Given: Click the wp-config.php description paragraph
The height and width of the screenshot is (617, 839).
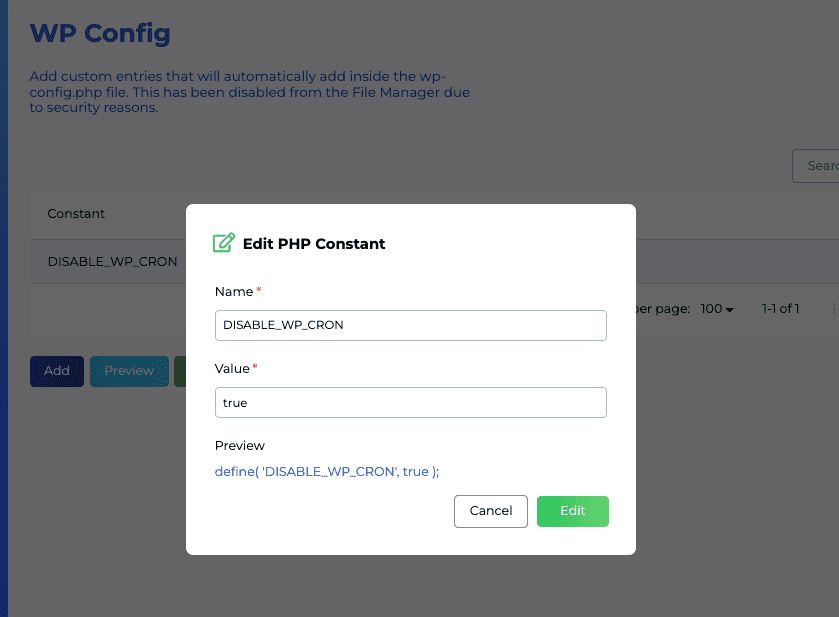Looking at the screenshot, I should pyautogui.click(x=249, y=92).
